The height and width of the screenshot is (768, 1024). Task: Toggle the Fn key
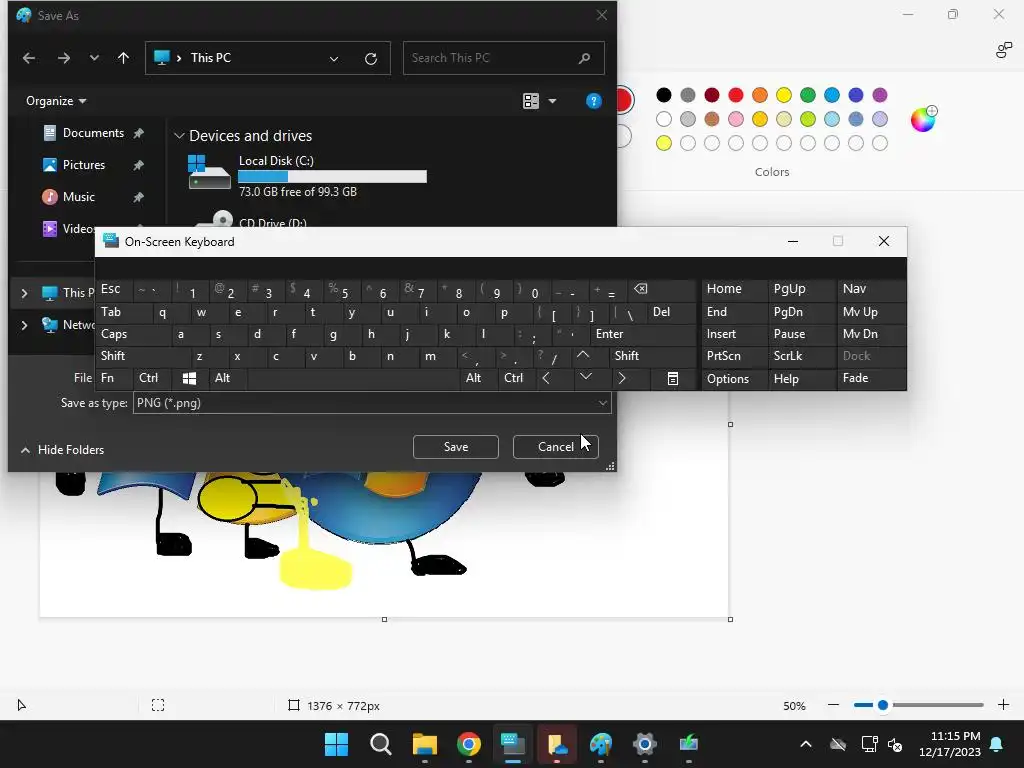(x=114, y=378)
